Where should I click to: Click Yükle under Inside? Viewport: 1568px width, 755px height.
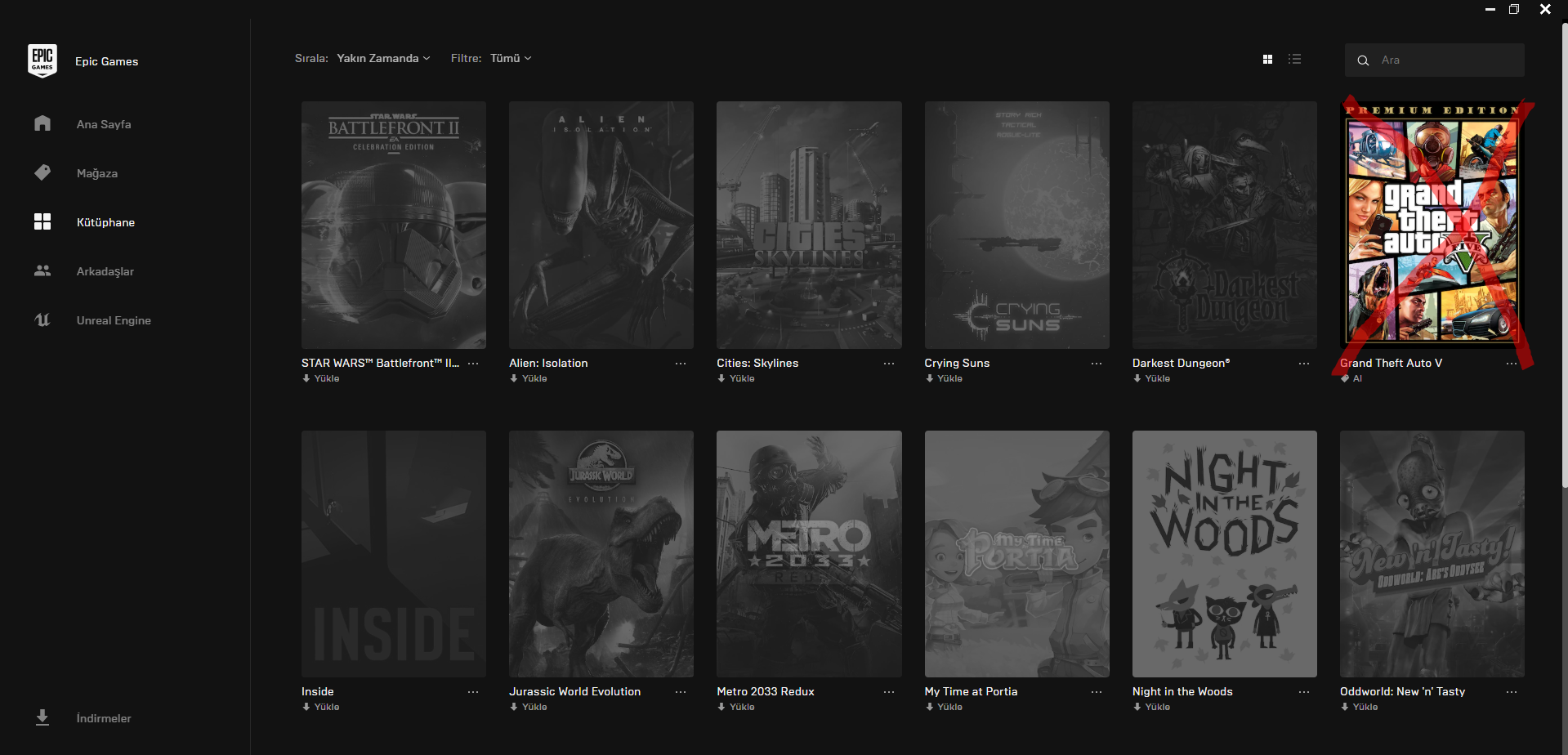[321, 707]
